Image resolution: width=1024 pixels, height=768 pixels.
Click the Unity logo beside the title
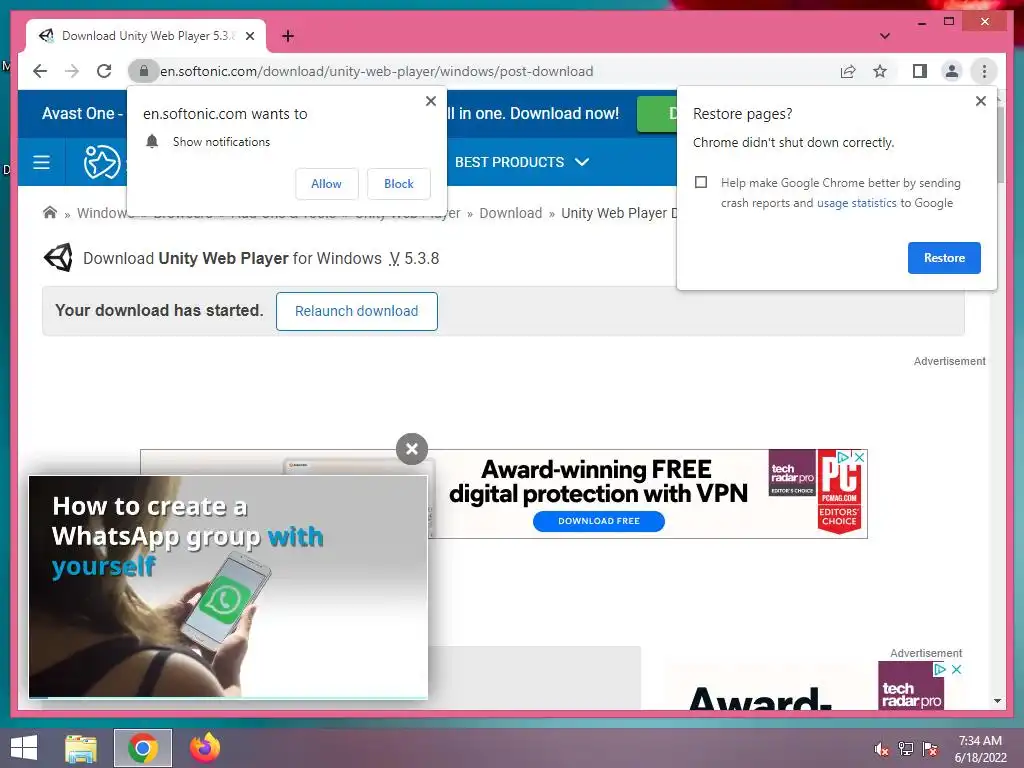click(58, 258)
